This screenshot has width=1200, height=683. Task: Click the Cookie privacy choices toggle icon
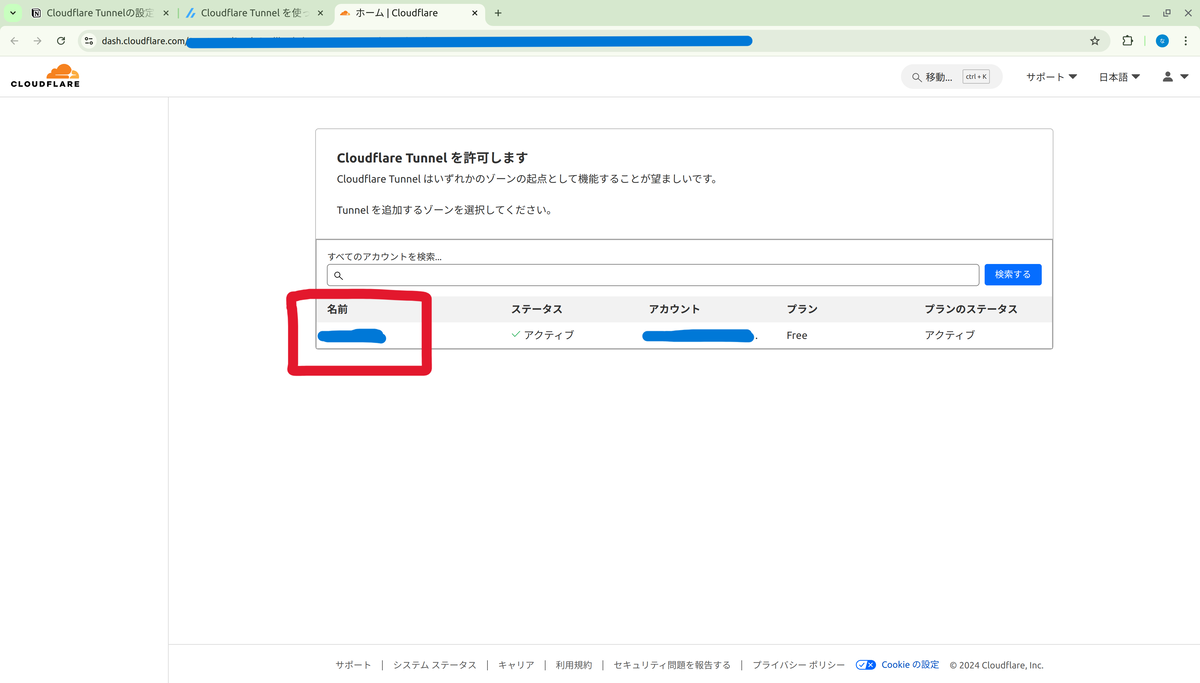pos(866,665)
